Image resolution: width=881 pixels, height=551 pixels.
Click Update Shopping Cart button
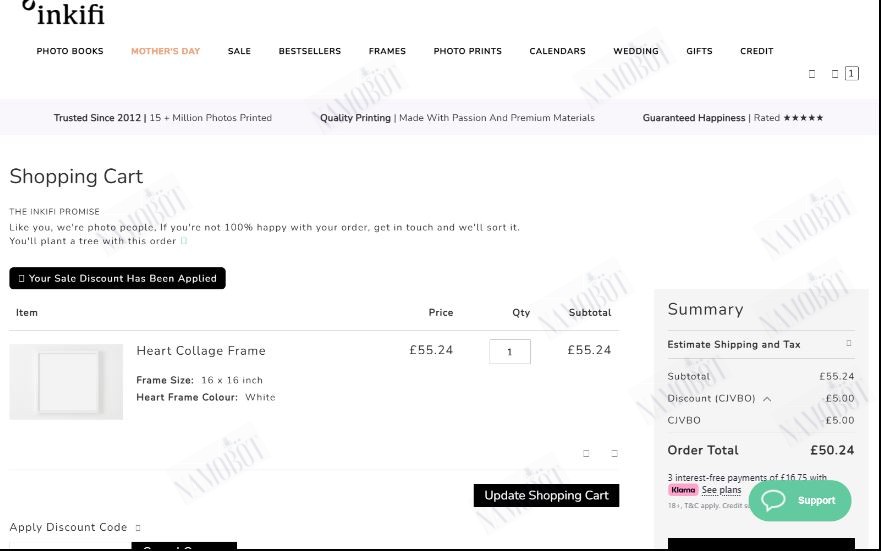(546, 495)
